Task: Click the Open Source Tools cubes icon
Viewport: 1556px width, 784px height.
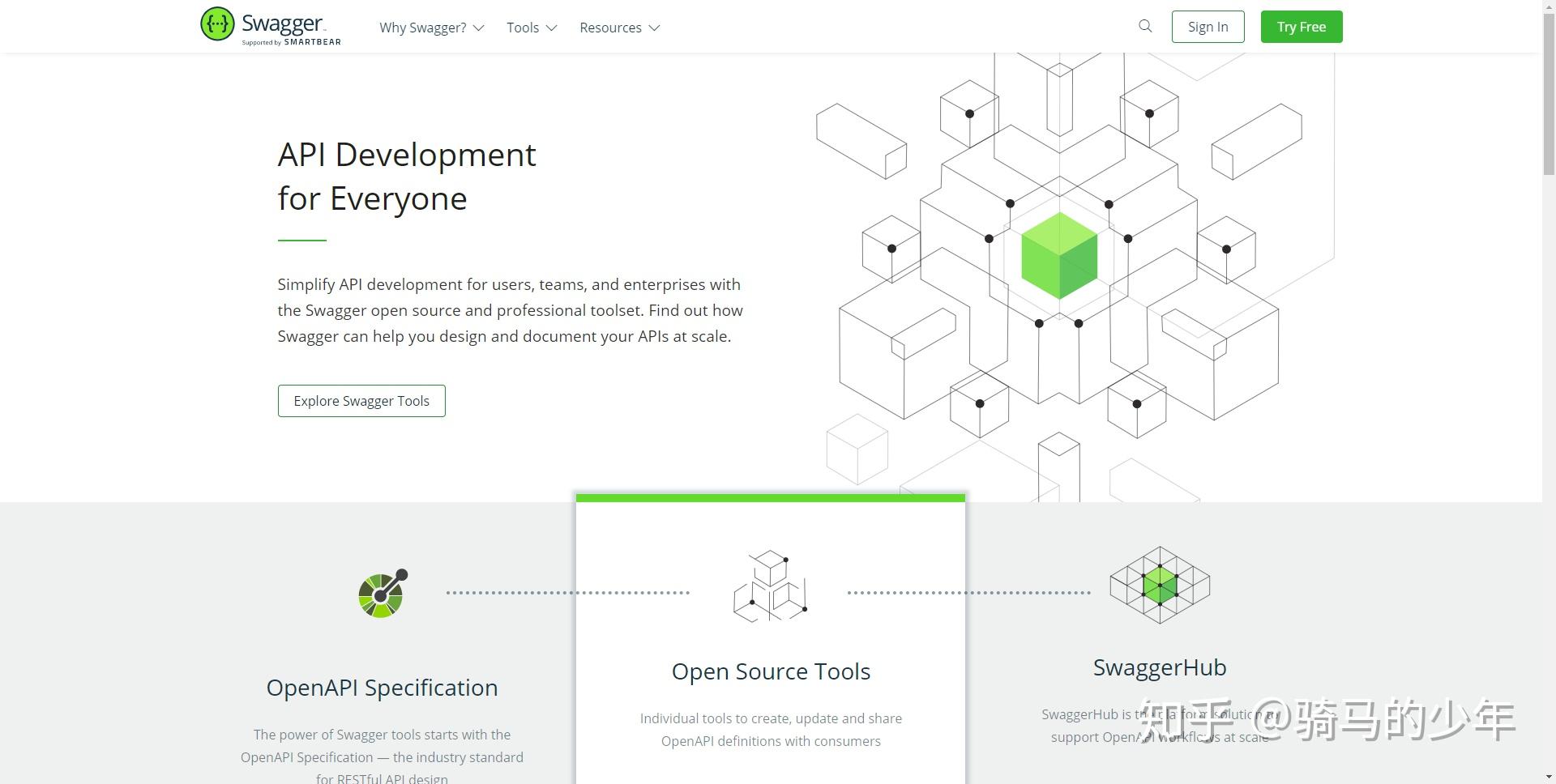Action: (771, 586)
